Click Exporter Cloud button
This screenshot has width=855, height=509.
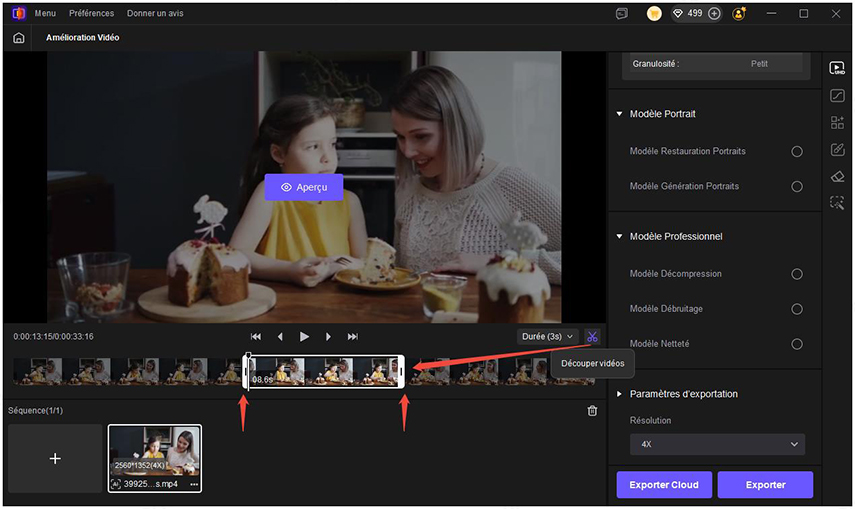tap(664, 484)
